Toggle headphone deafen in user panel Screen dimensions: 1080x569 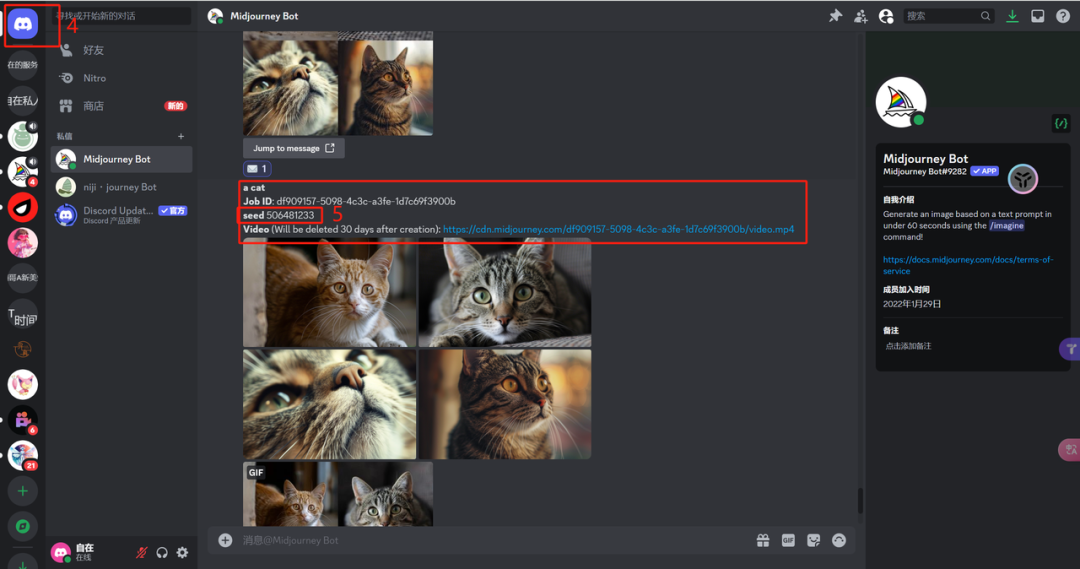pyautogui.click(x=162, y=553)
